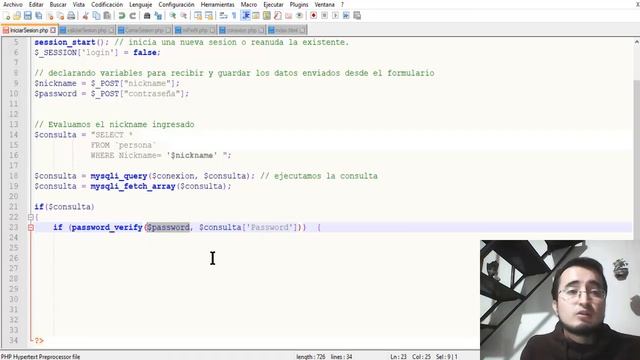640x360 pixels.
Task: Click 'mysqli_fetch_array' in line 19
Action: click(x=133, y=186)
